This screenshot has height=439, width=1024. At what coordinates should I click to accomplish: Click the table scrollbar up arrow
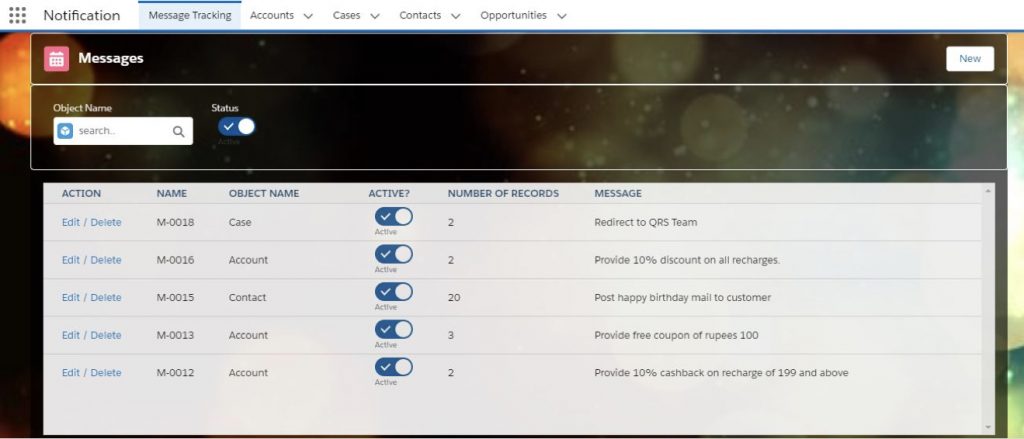(x=987, y=190)
